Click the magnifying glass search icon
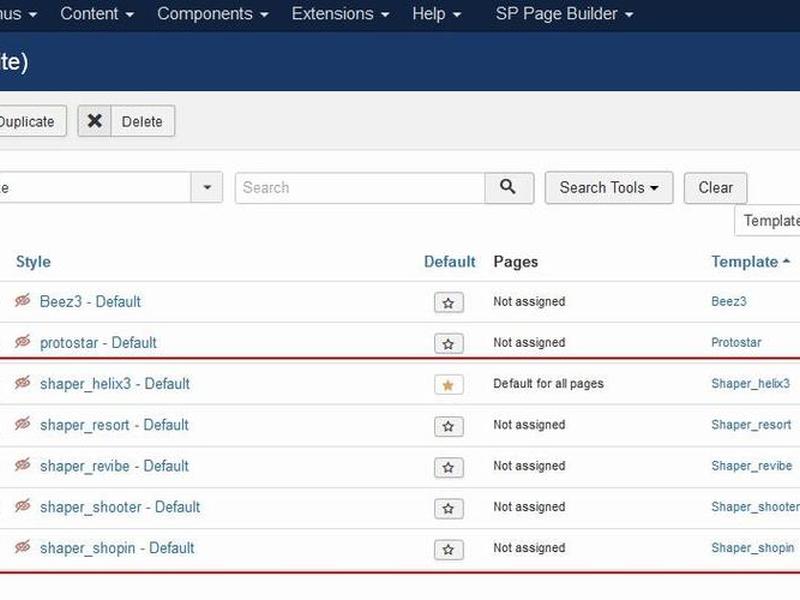Image resolution: width=800 pixels, height=600 pixels. 508,187
